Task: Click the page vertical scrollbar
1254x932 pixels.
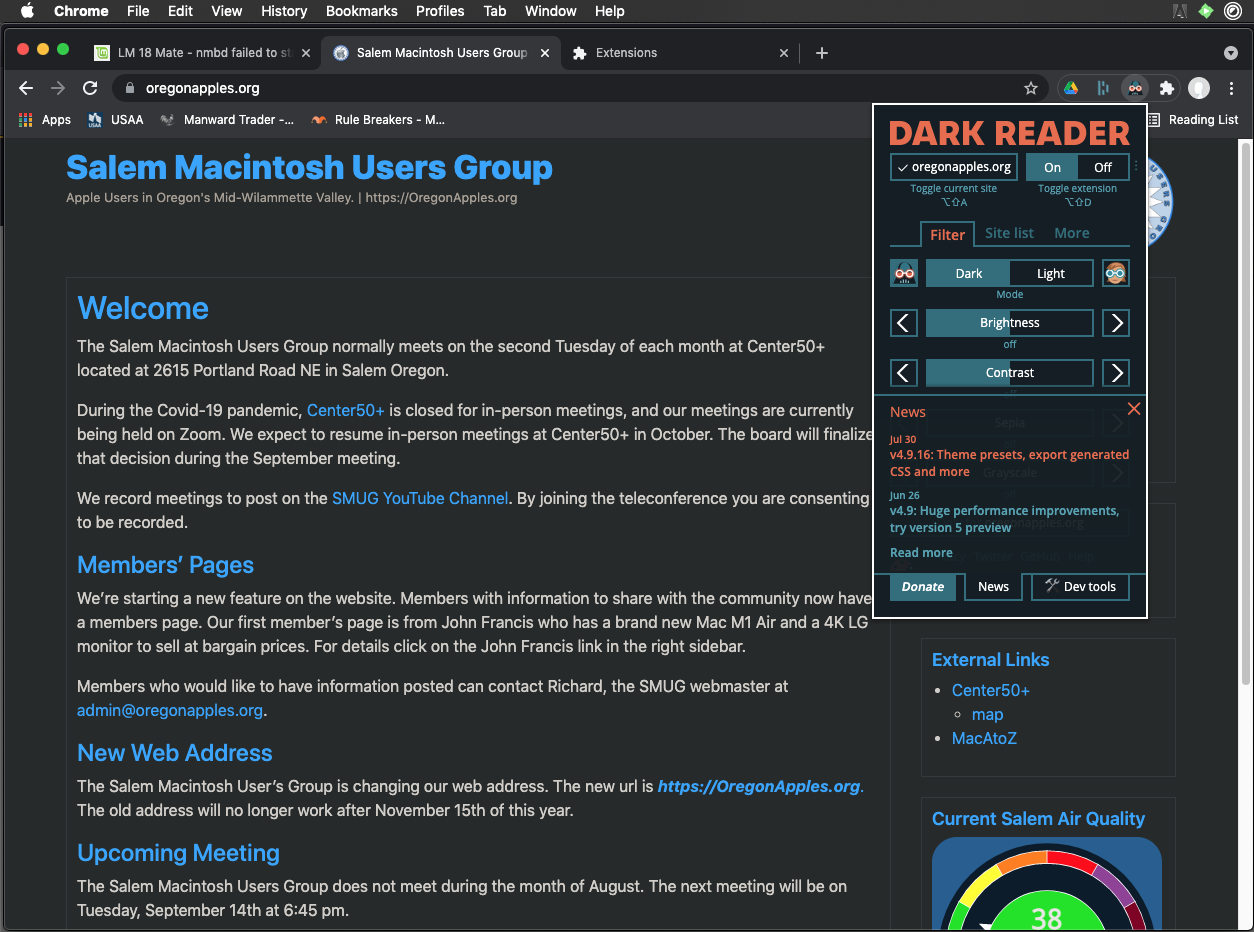Action: tap(1245, 414)
